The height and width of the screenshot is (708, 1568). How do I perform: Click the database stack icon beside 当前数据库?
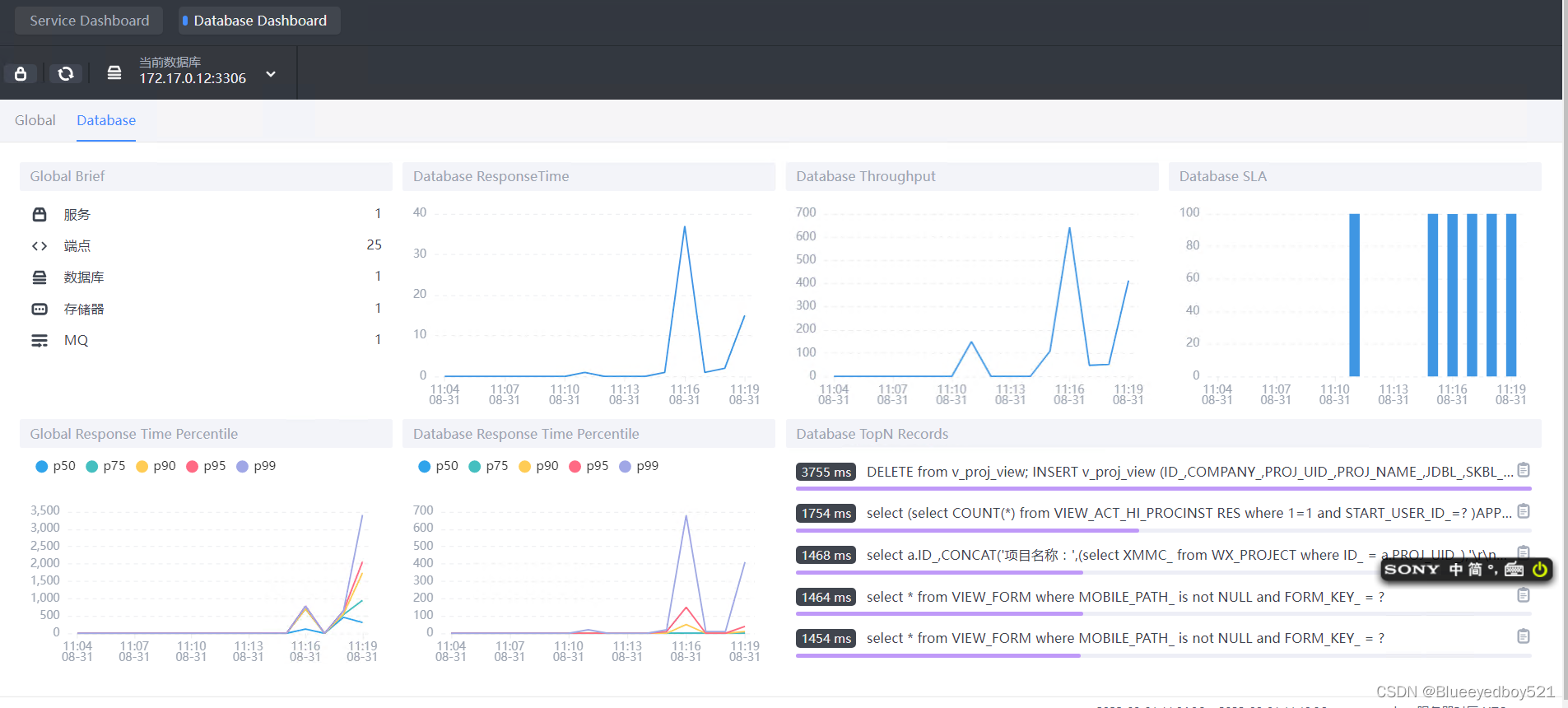[114, 73]
